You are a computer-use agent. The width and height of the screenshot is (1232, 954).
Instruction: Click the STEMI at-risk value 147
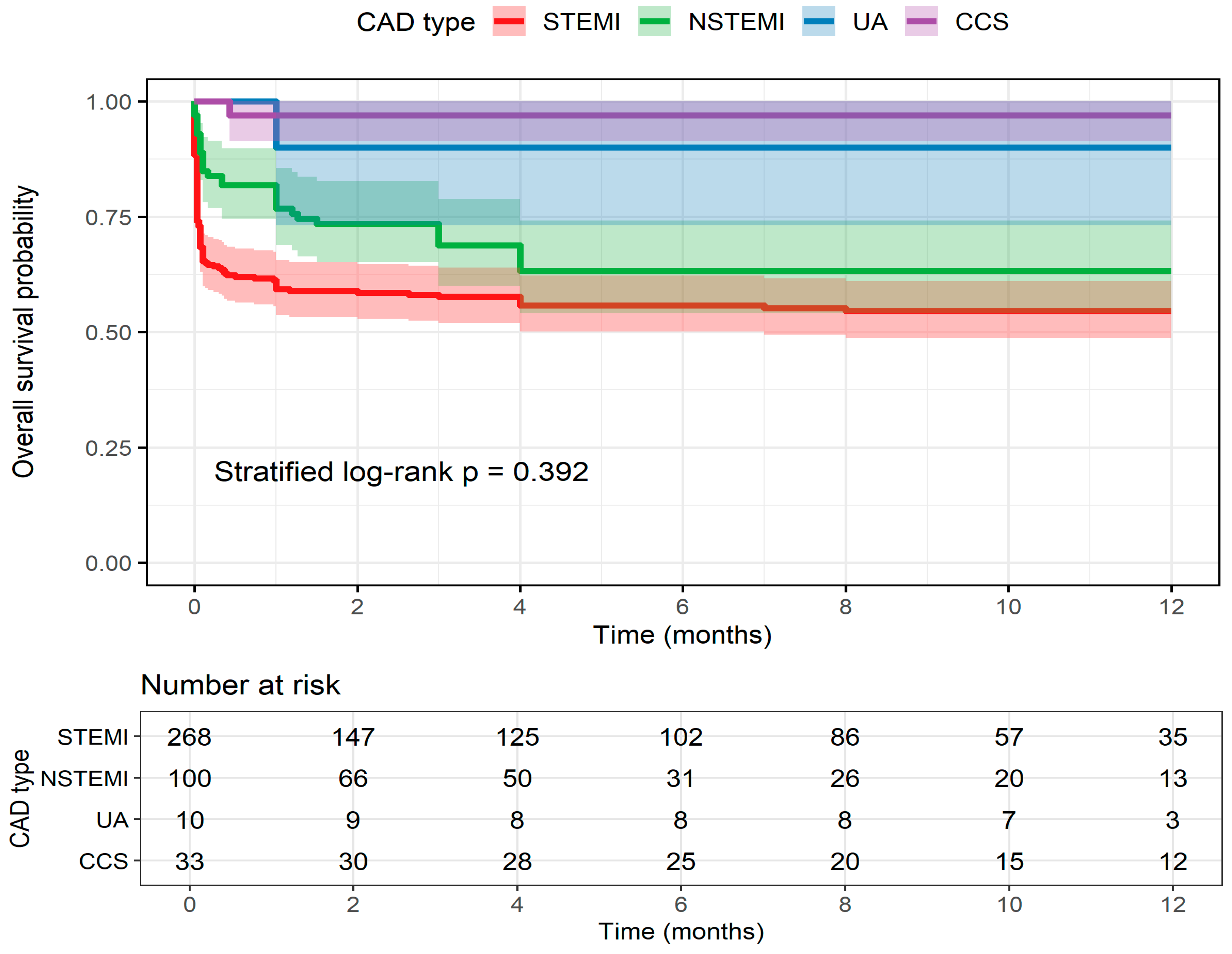point(353,737)
